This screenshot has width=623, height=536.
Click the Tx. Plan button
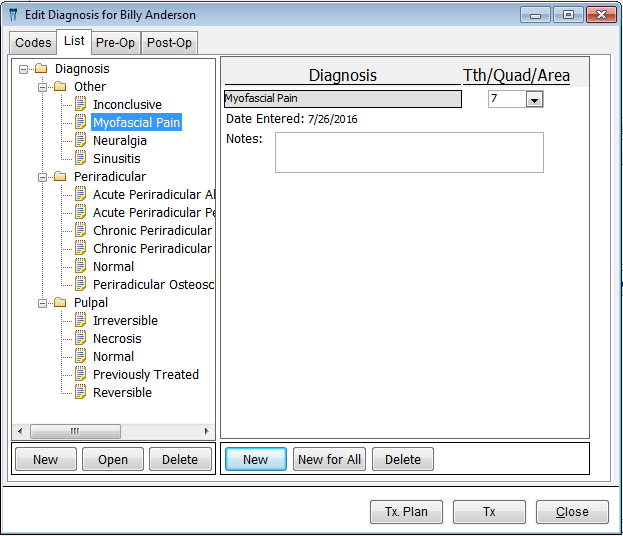[x=406, y=512]
